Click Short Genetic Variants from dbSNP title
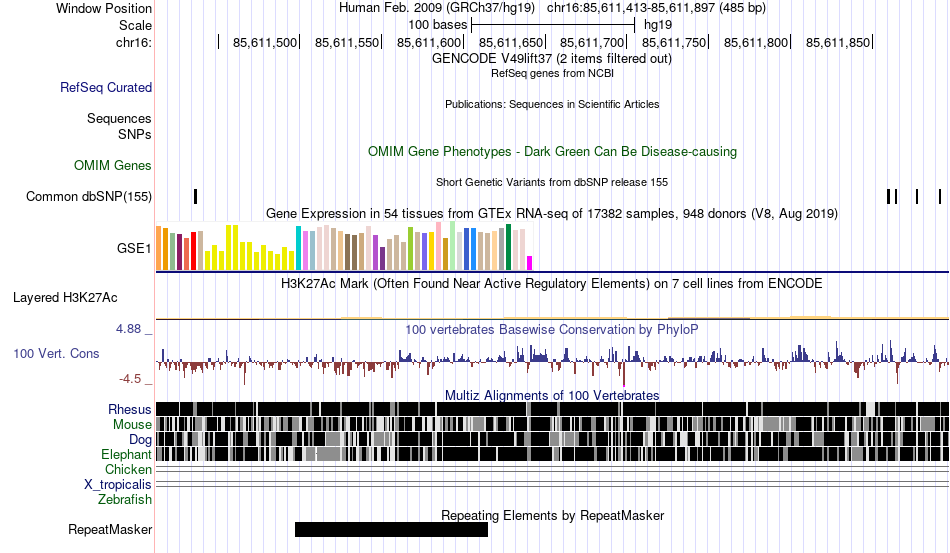 [552, 182]
